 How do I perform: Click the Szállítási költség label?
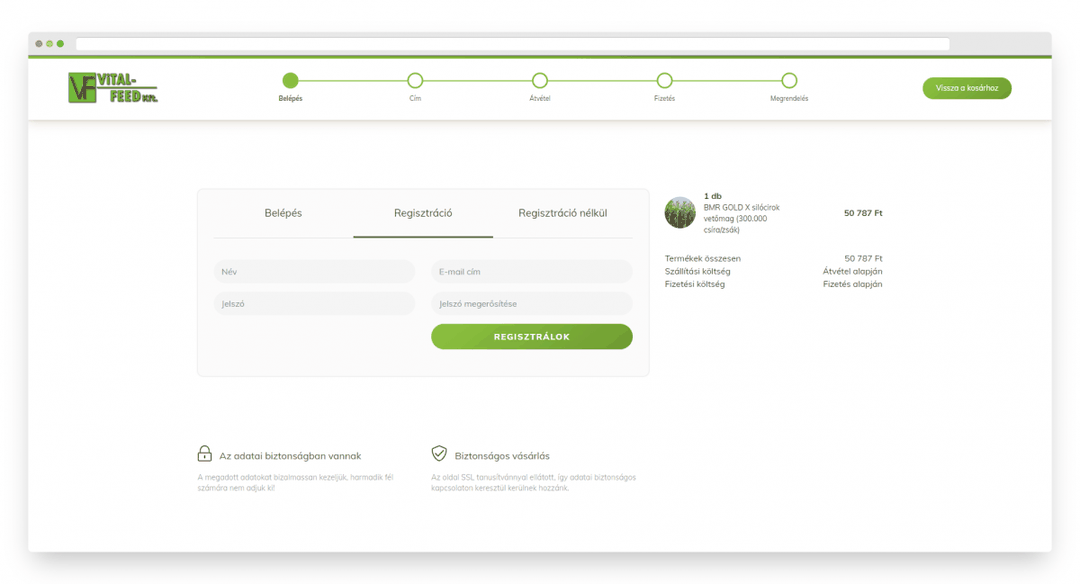point(697,271)
